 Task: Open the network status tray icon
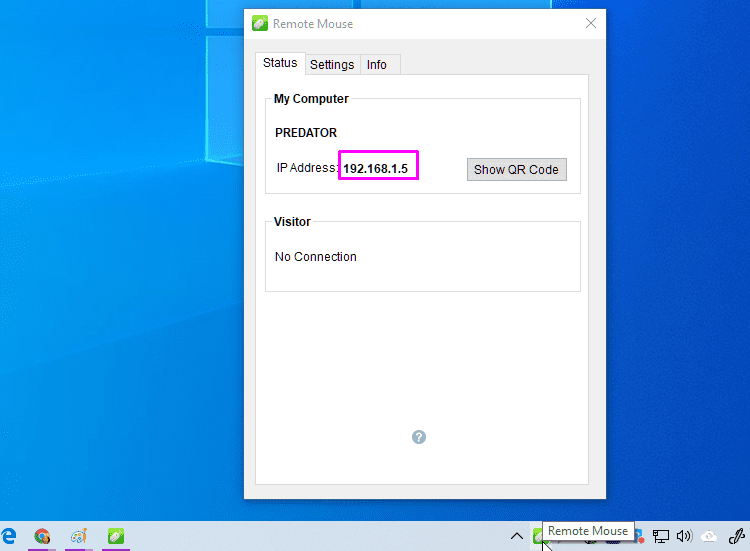pyautogui.click(x=661, y=536)
